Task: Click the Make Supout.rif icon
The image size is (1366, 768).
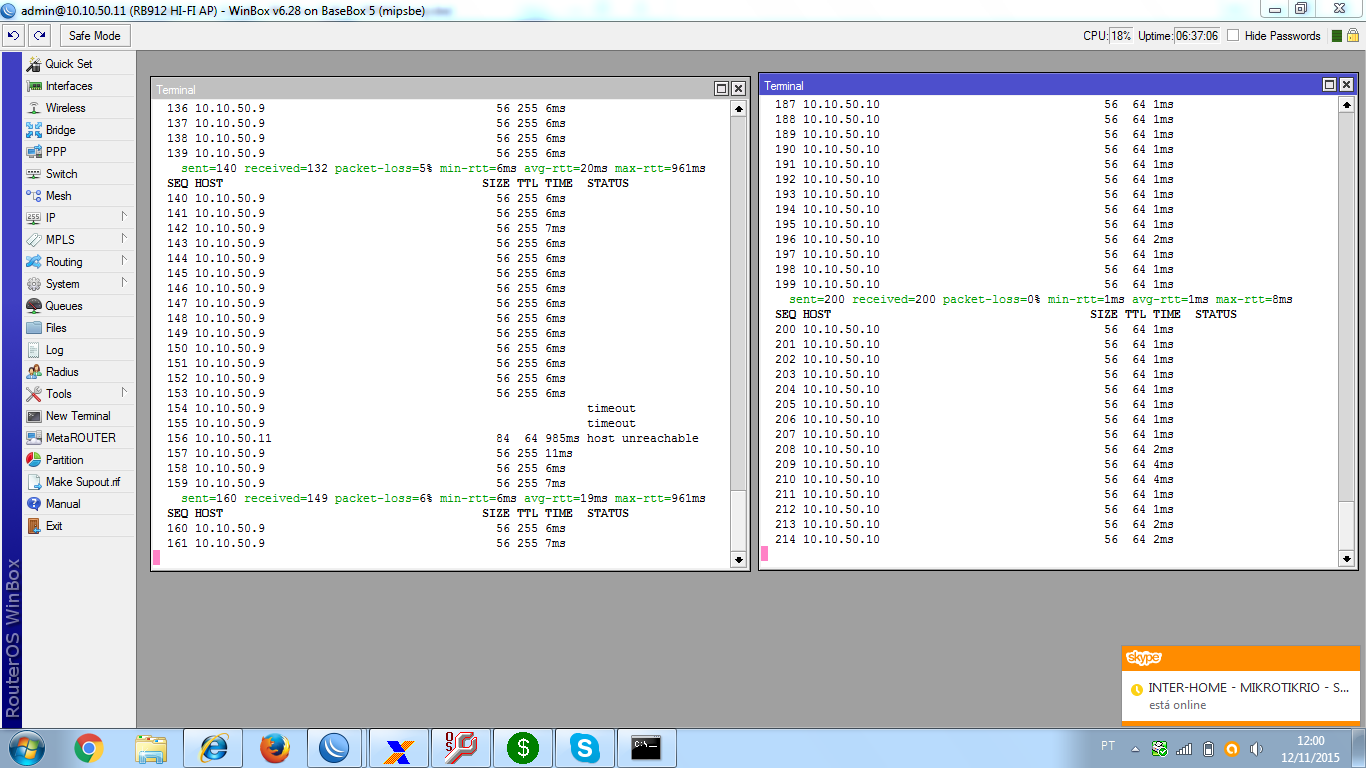Action: pyautogui.click(x=34, y=482)
